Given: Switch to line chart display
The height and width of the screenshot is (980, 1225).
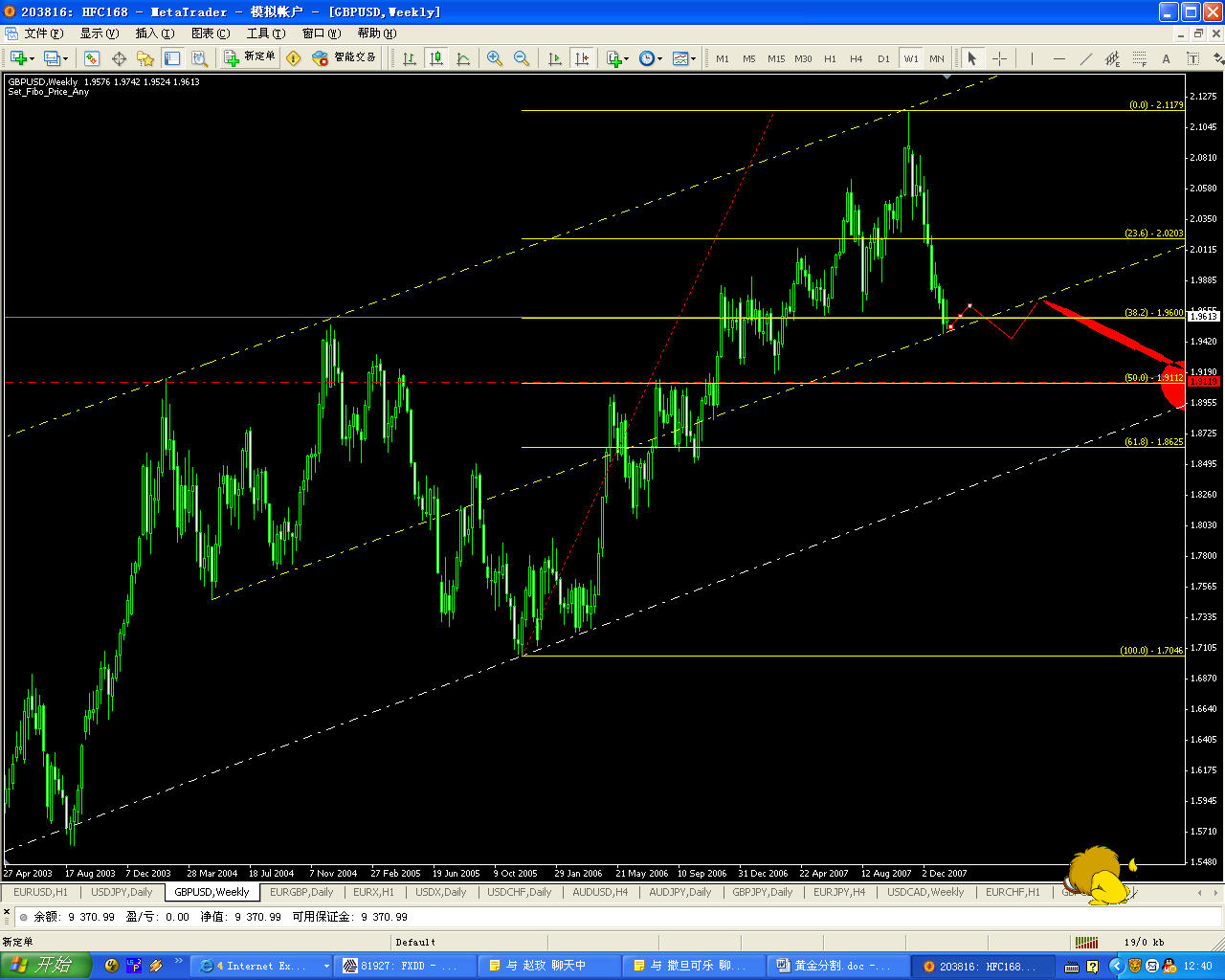Looking at the screenshot, I should pos(463,58).
